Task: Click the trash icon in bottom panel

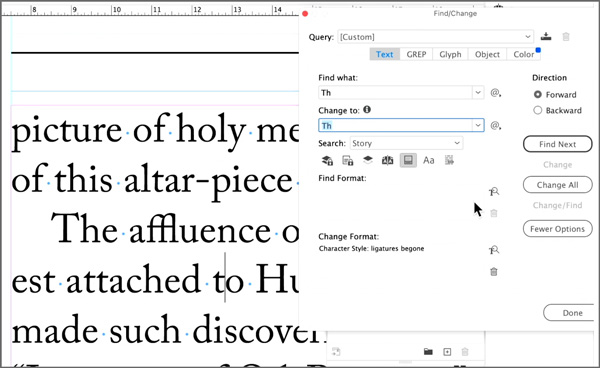Action: pyautogui.click(x=465, y=352)
